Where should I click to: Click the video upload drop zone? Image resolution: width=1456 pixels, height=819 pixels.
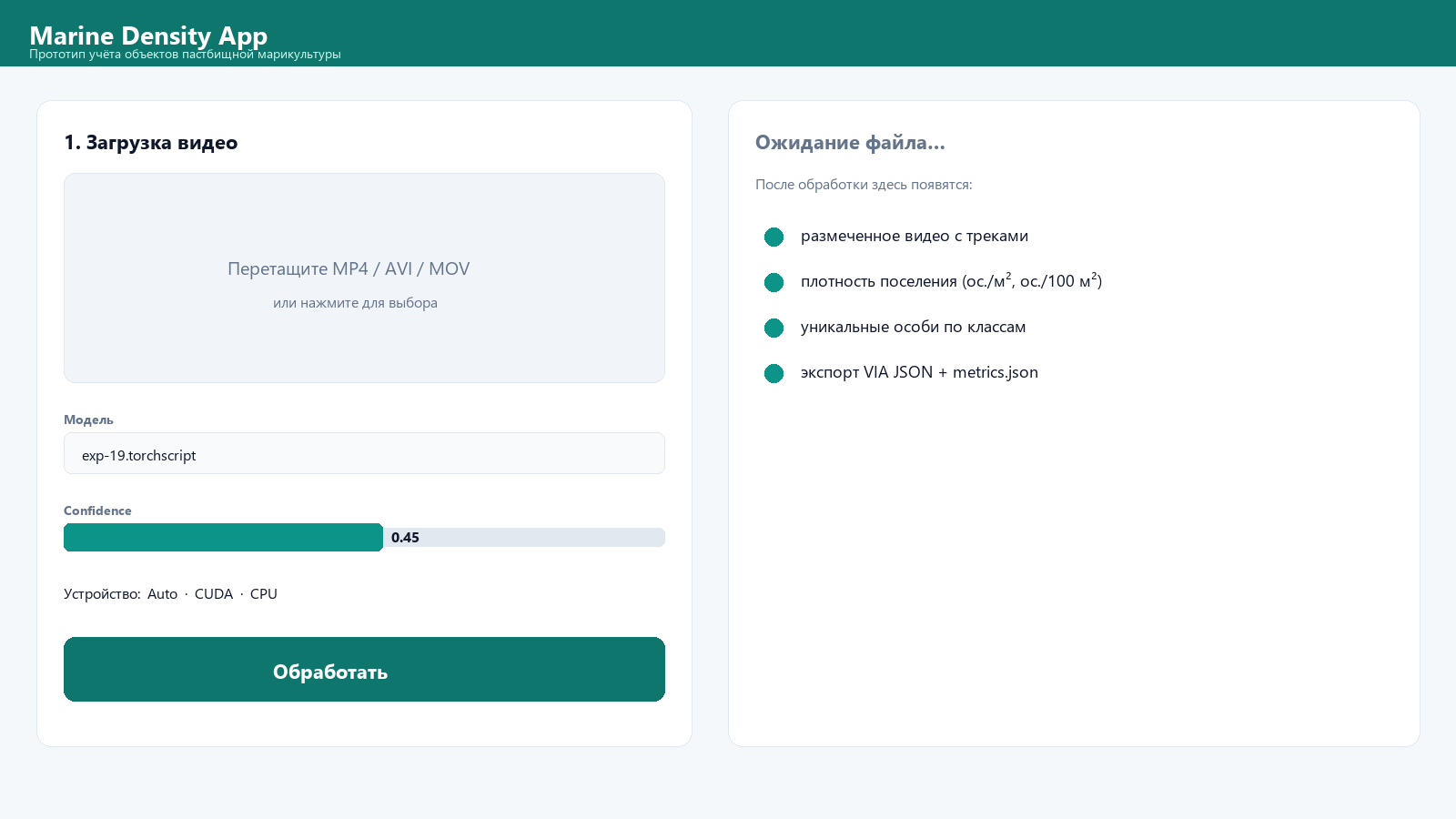364,278
